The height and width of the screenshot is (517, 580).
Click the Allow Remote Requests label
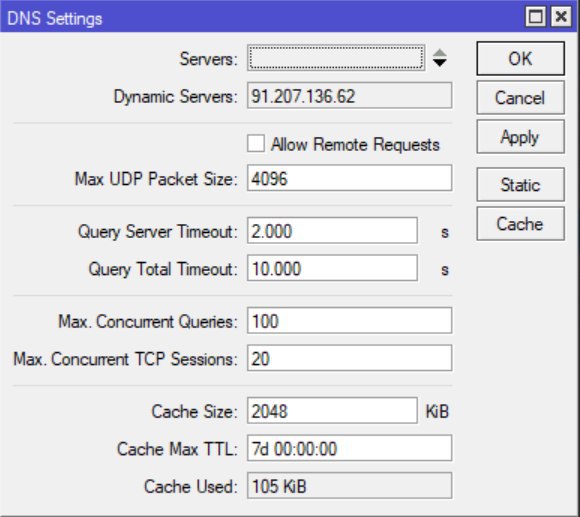pos(355,144)
